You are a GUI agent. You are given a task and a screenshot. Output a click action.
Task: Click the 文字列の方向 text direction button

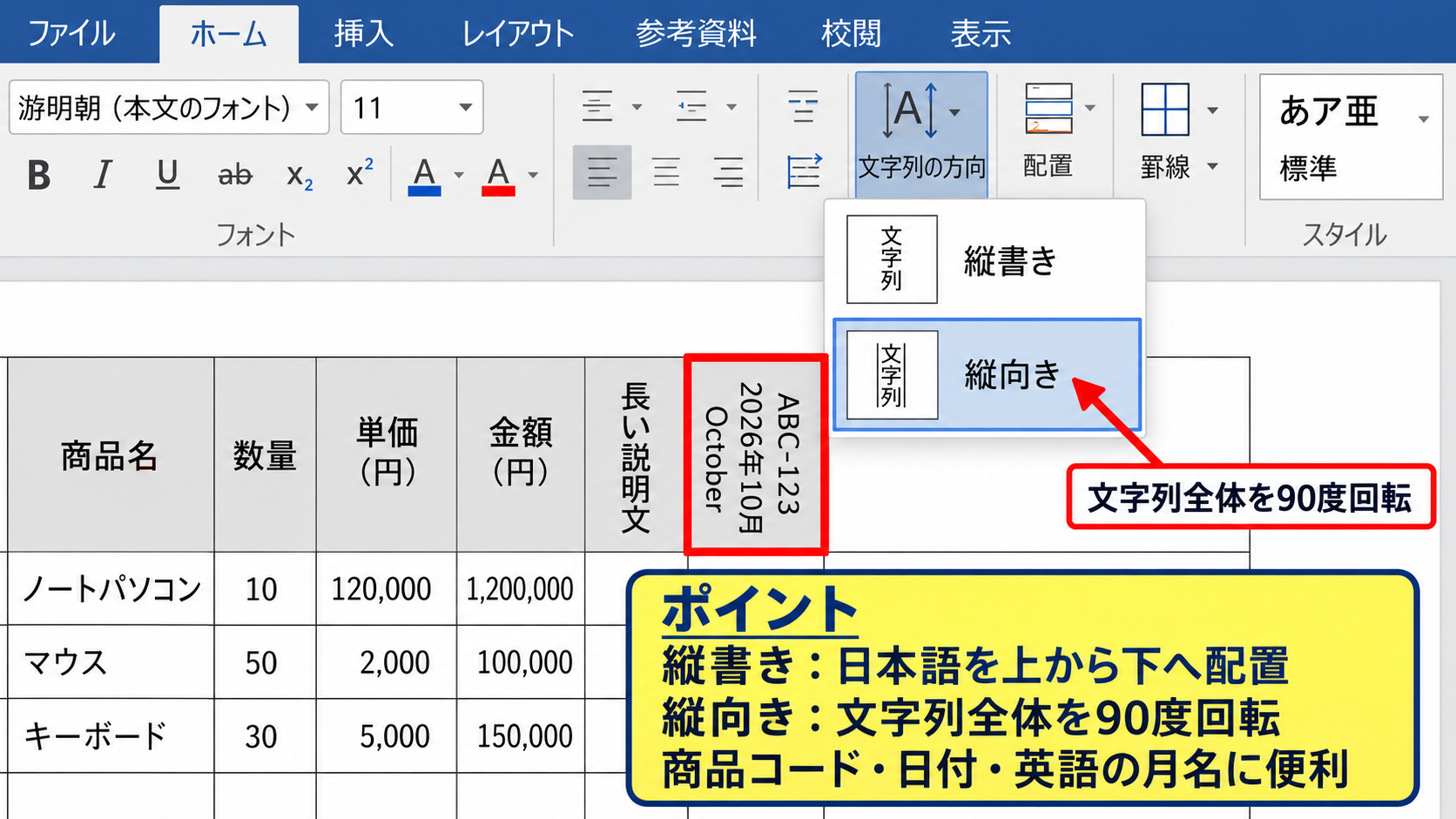[921, 135]
